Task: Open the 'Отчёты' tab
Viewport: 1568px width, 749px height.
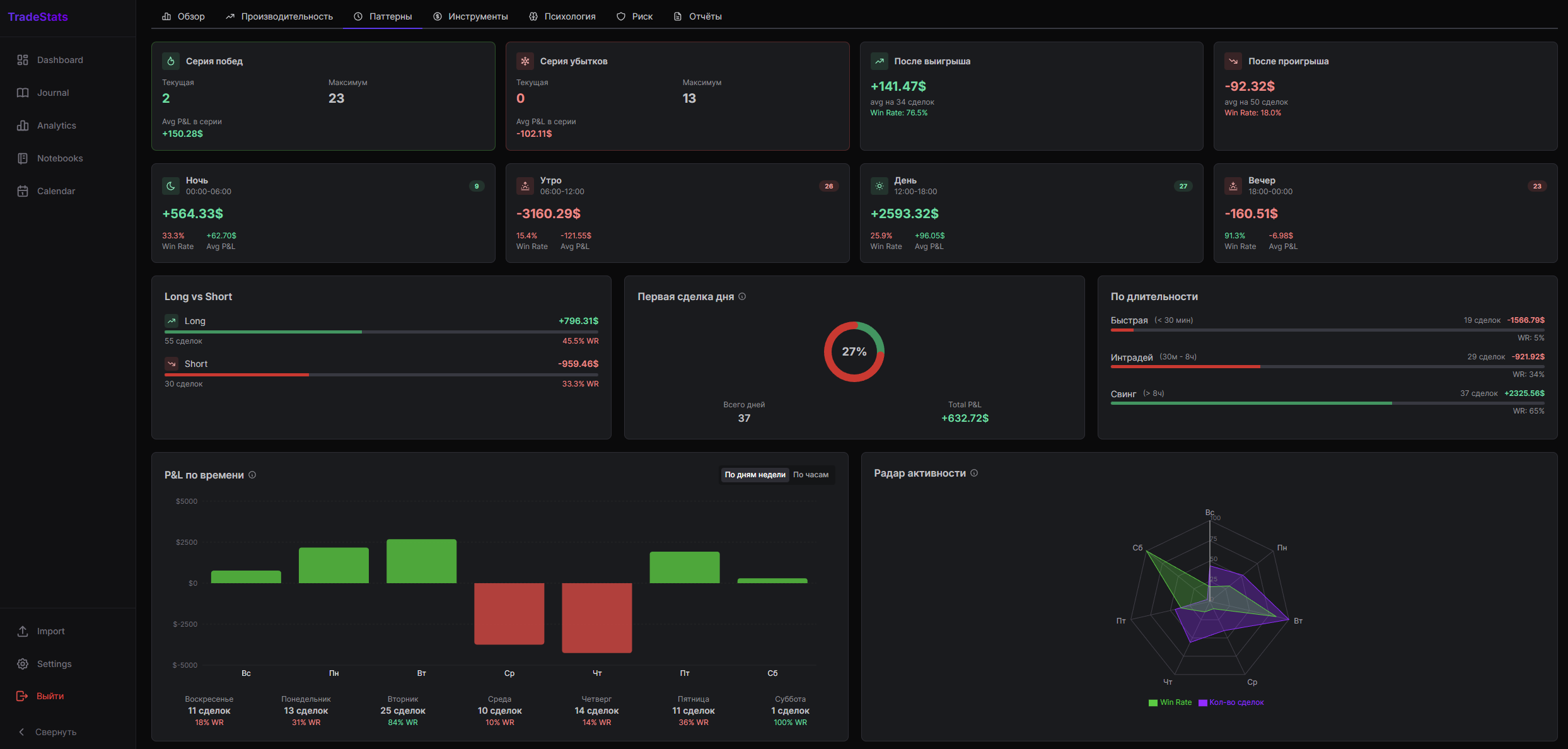Action: (x=698, y=16)
